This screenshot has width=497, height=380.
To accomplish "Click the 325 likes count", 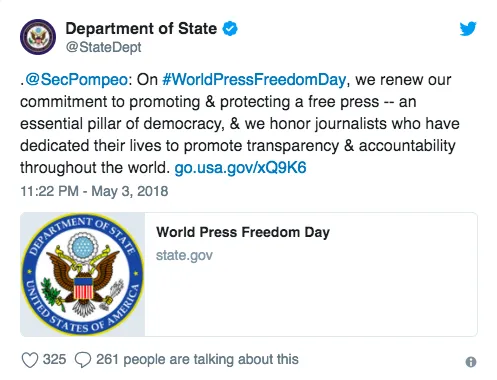I will click(x=54, y=360).
